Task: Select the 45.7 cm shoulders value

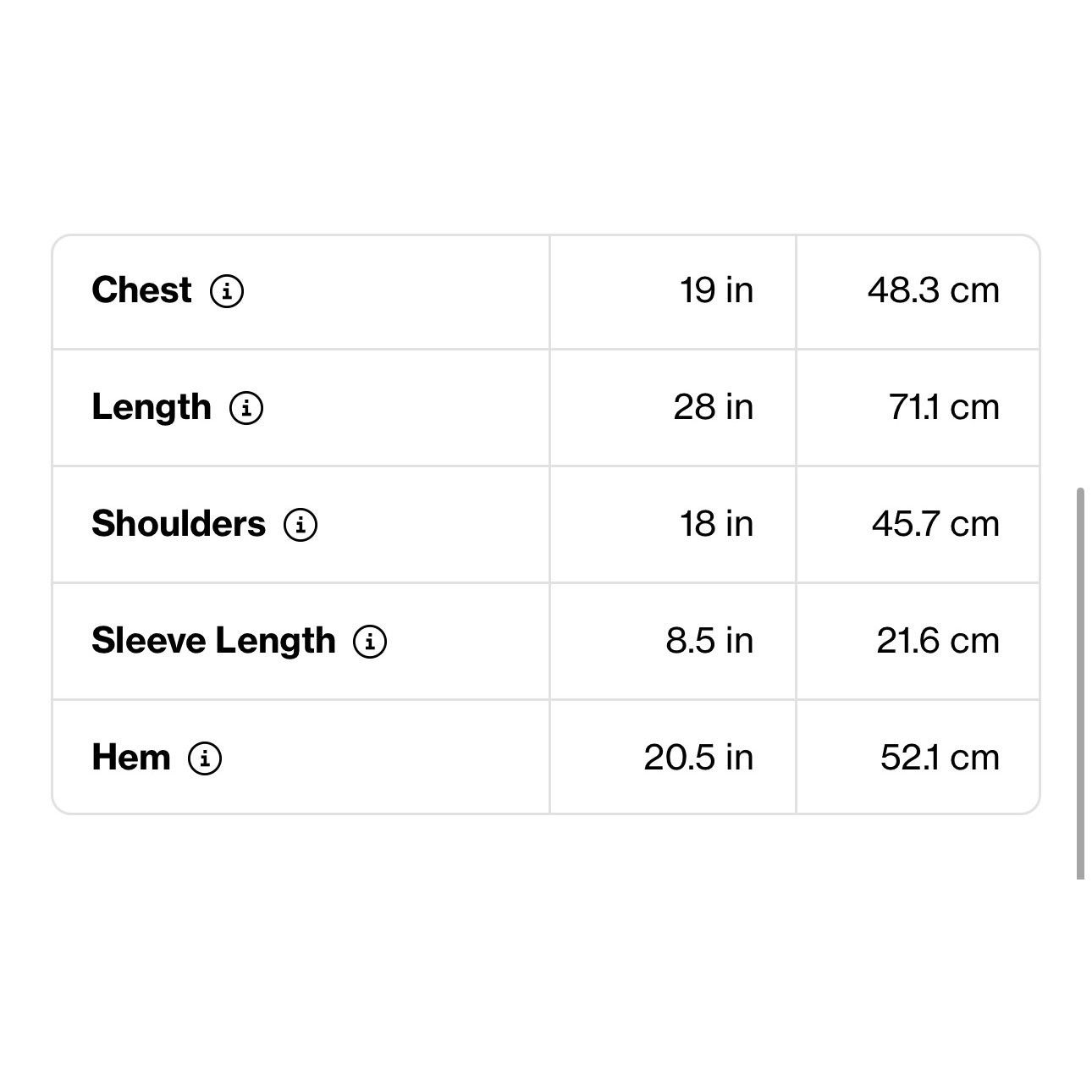Action: [936, 524]
